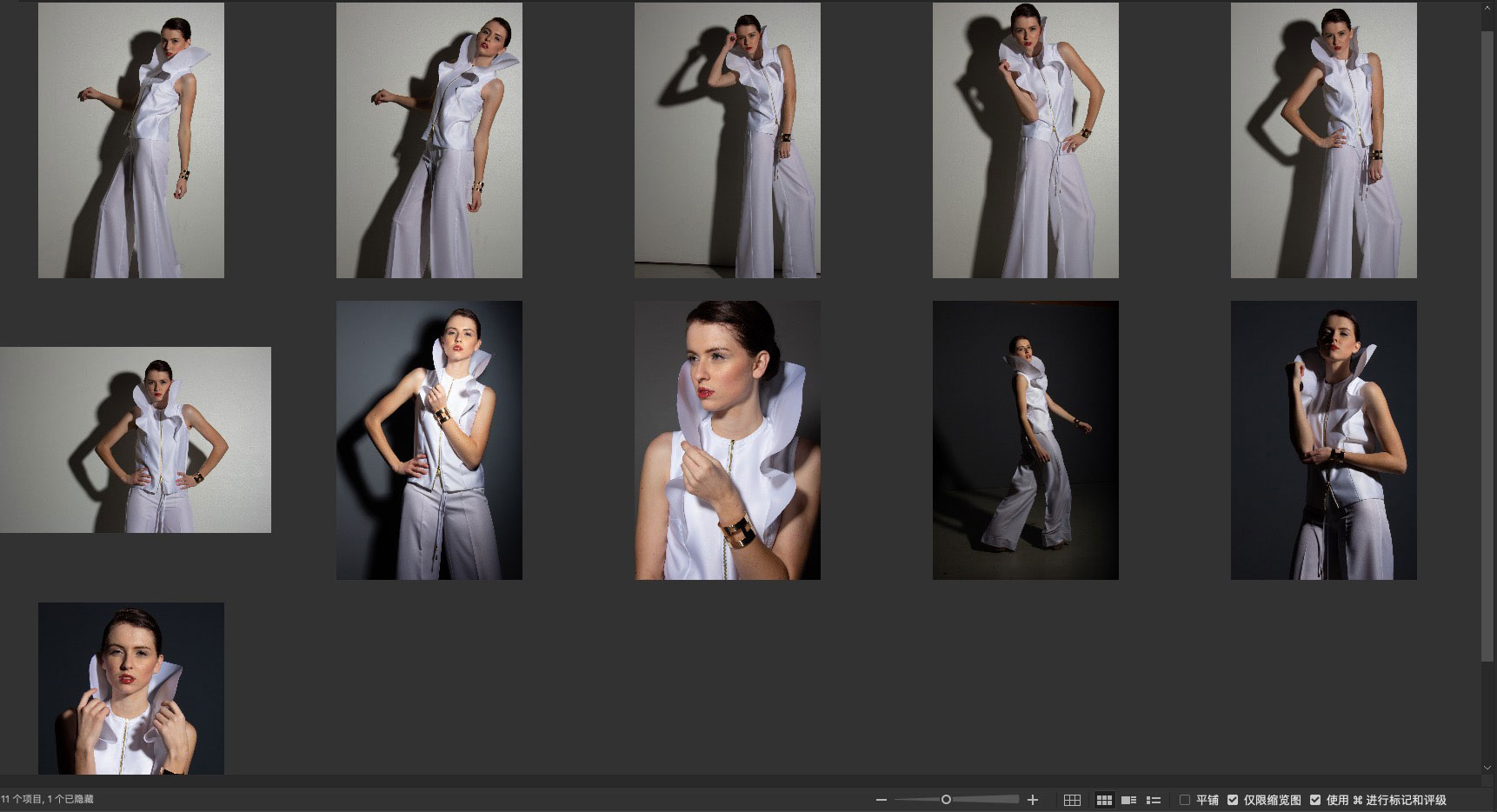Image resolution: width=1497 pixels, height=812 pixels.
Task: Toggle the 使用 ⌘ 进行标记和评级 checkbox
Action: click(x=1315, y=800)
